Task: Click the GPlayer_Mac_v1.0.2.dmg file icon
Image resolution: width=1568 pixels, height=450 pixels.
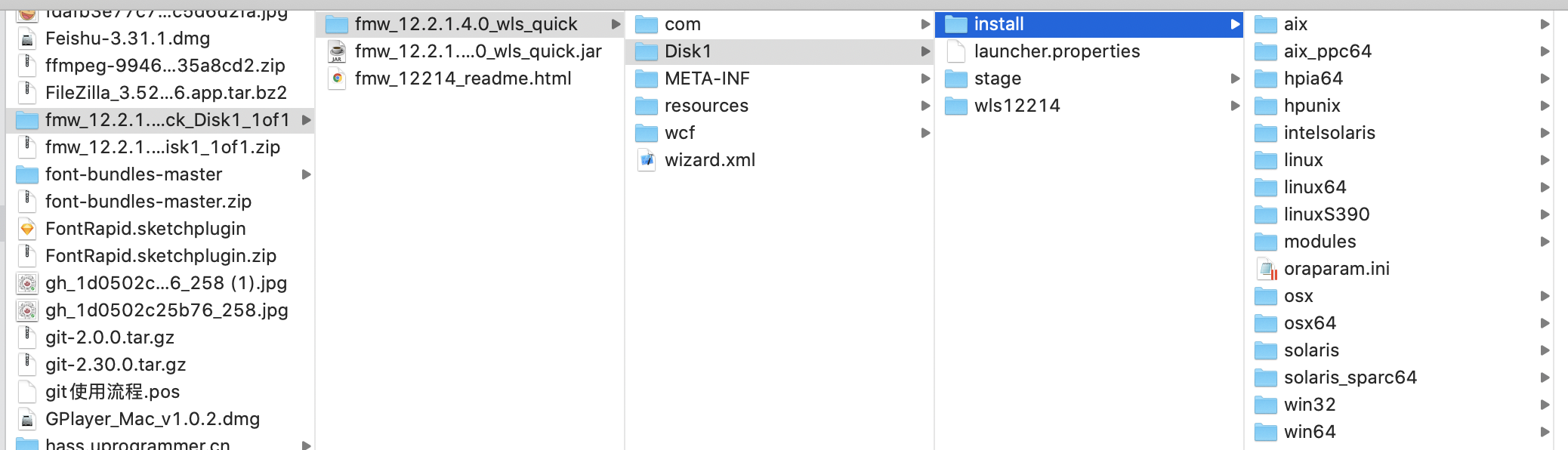Action: click(28, 419)
